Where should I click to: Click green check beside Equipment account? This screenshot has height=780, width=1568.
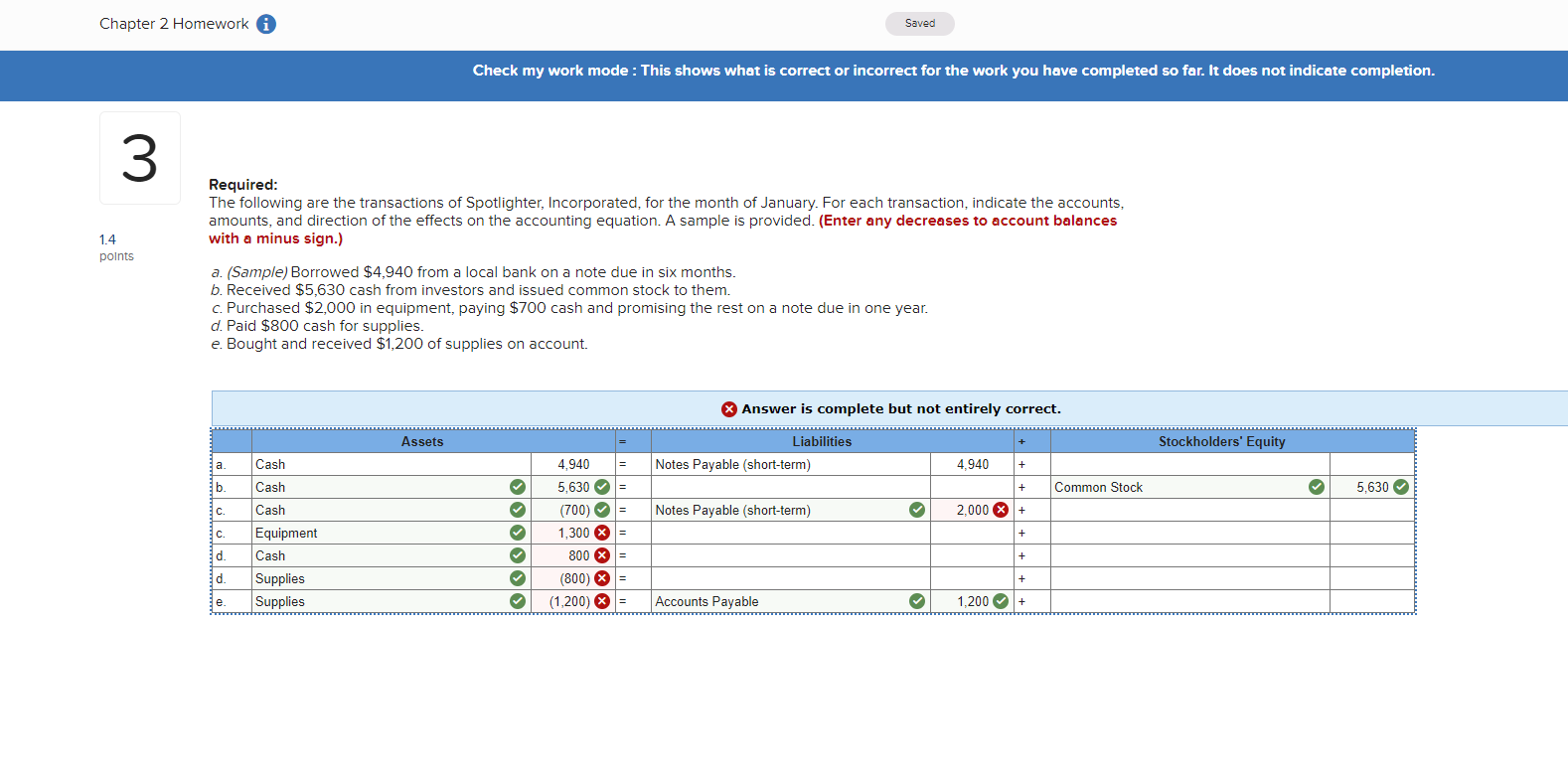click(x=518, y=533)
